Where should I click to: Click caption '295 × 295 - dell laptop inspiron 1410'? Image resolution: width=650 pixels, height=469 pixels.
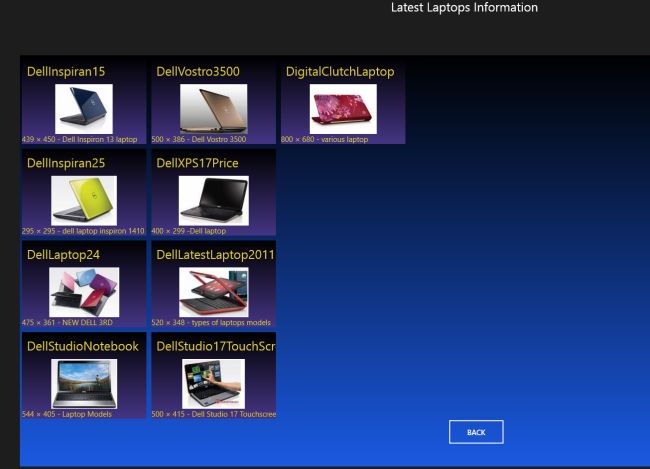click(83, 231)
